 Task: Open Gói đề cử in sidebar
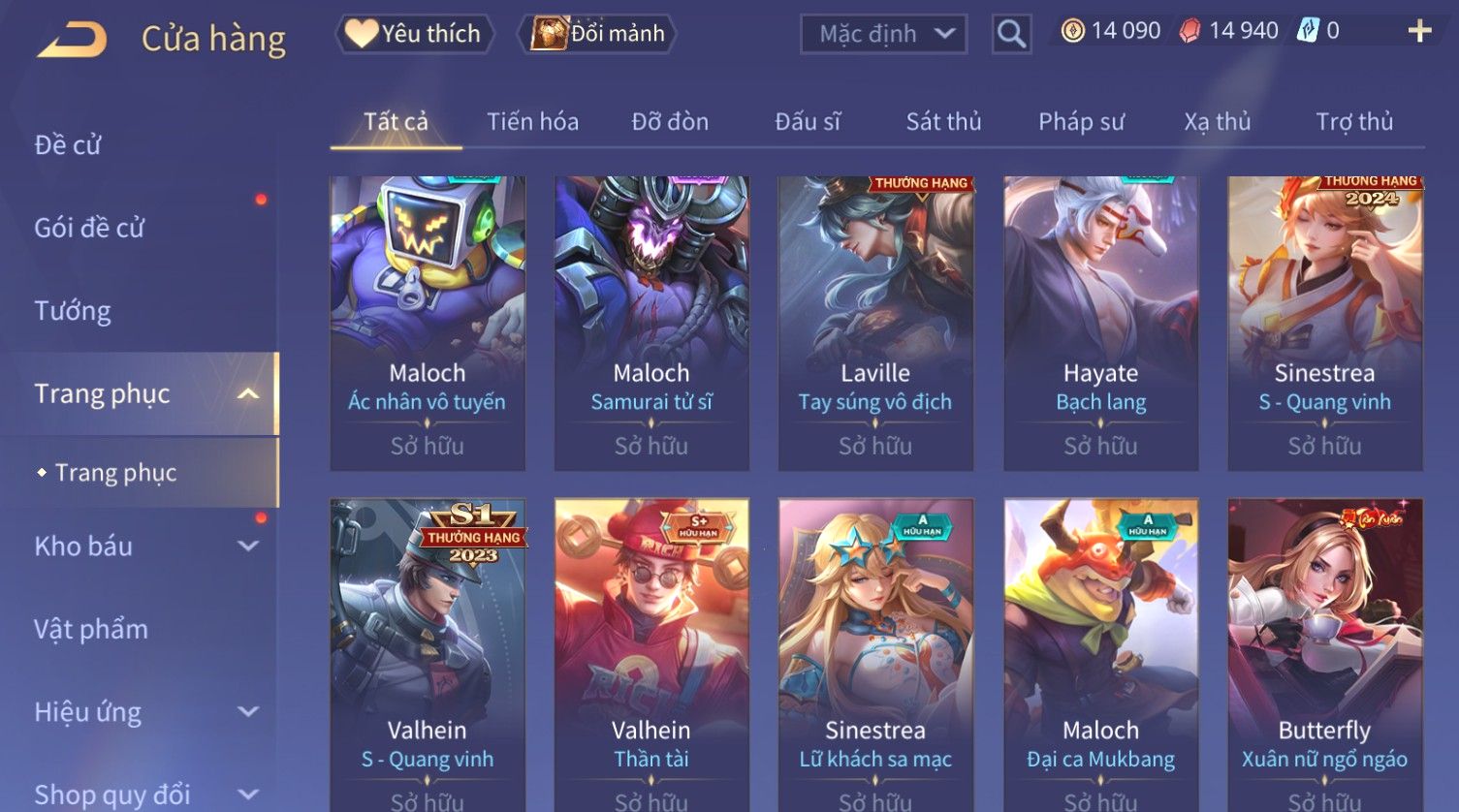89,228
